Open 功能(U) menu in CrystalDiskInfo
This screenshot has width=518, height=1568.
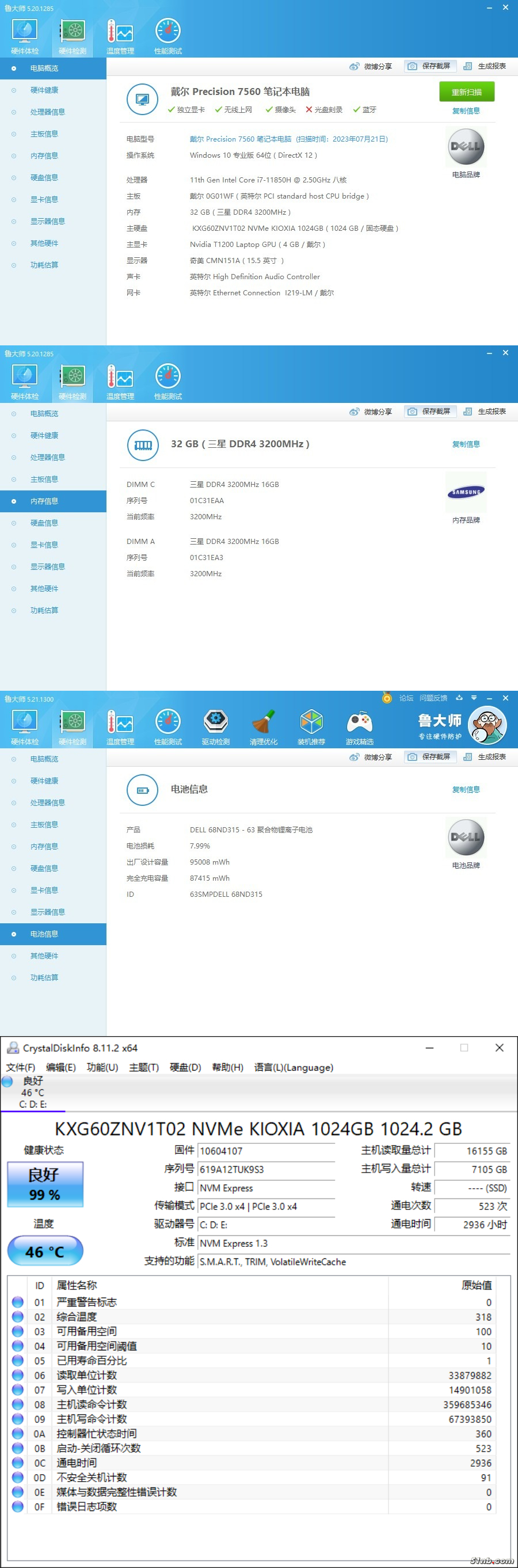pyautogui.click(x=102, y=1067)
